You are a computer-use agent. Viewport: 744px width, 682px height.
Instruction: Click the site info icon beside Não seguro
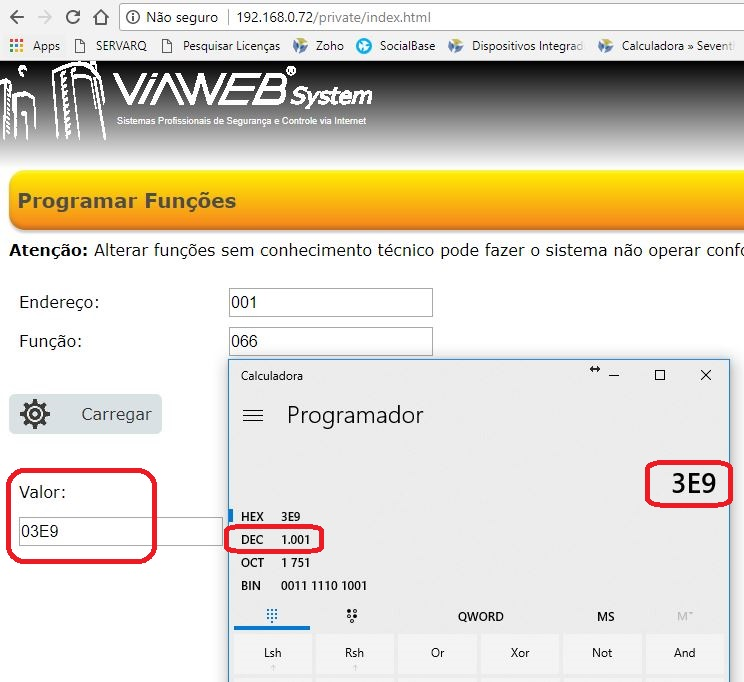coord(133,18)
